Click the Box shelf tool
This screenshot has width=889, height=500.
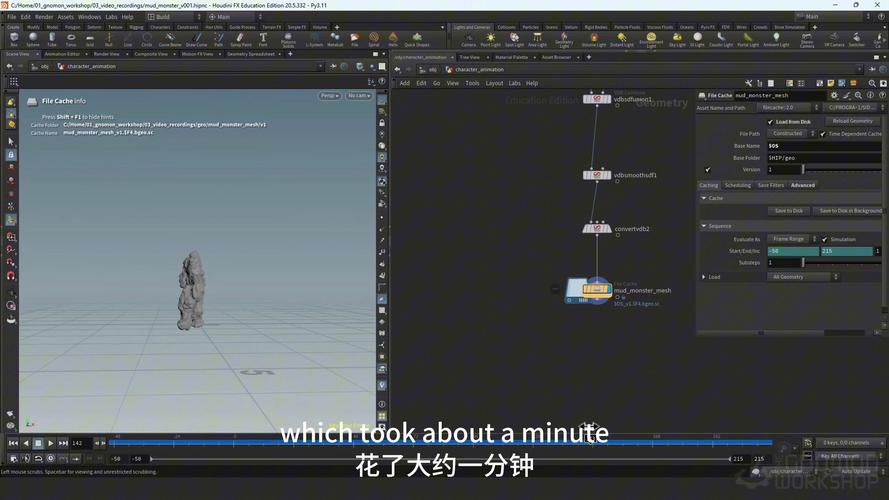pyautogui.click(x=14, y=39)
